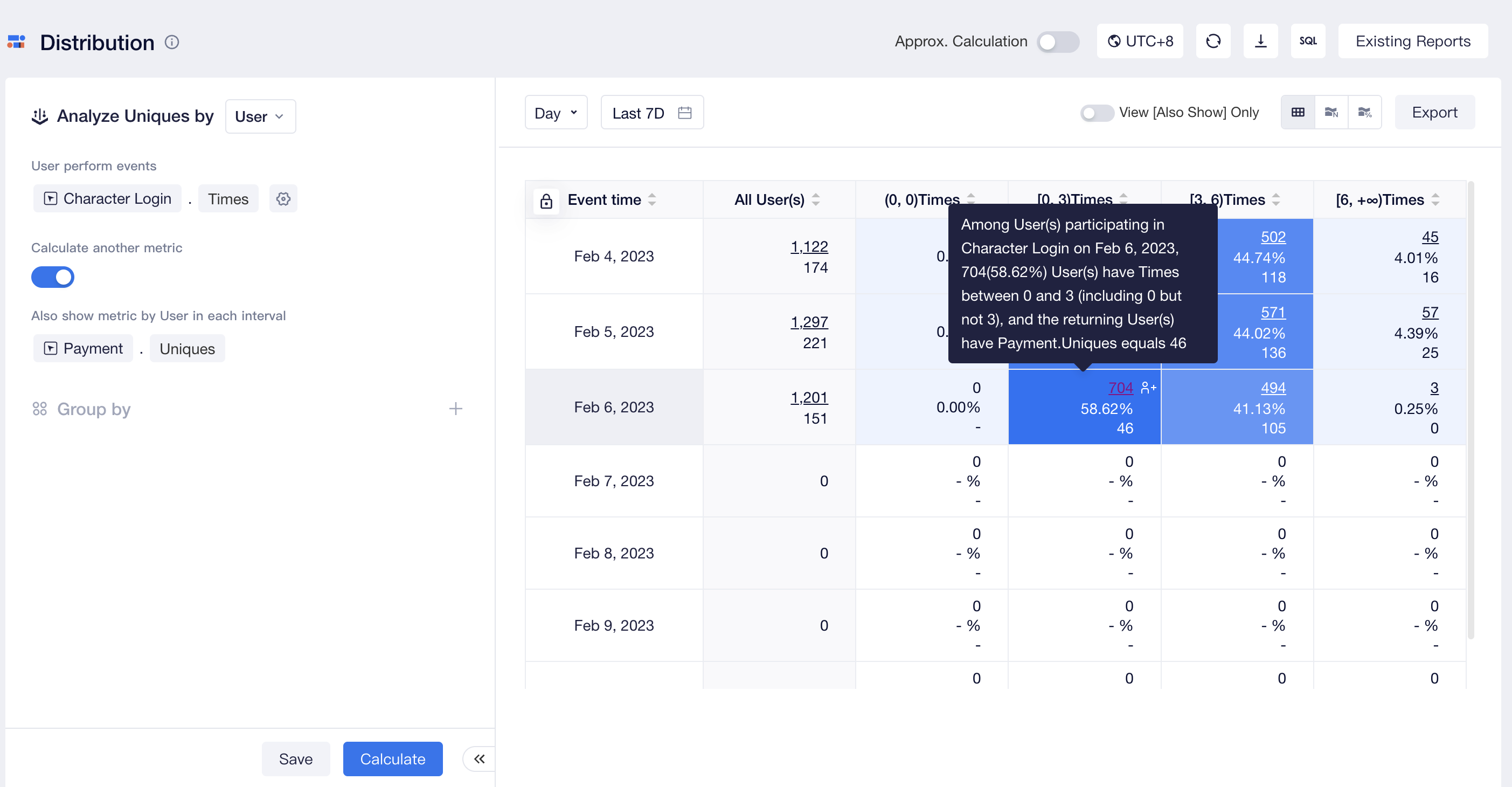The width and height of the screenshot is (1512, 787).
Task: Click the table's vertical scrollbar
Action: tap(1471, 410)
